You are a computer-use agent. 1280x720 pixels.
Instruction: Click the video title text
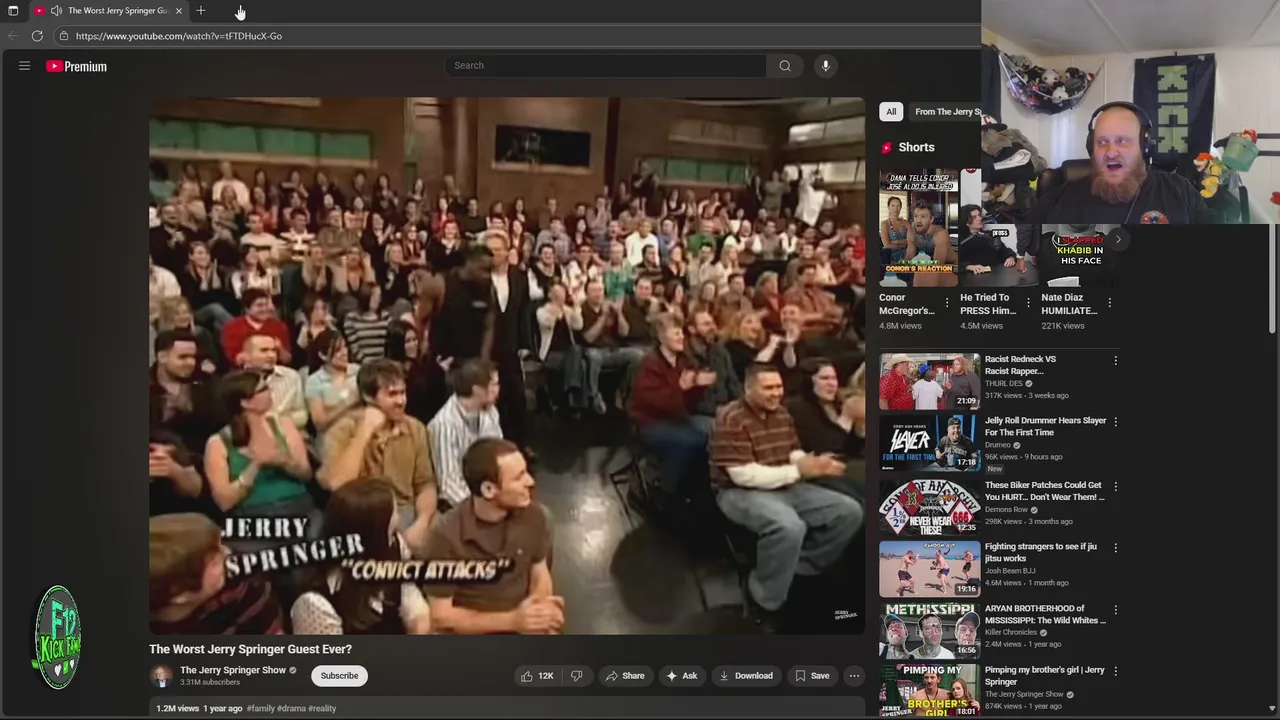[250, 649]
